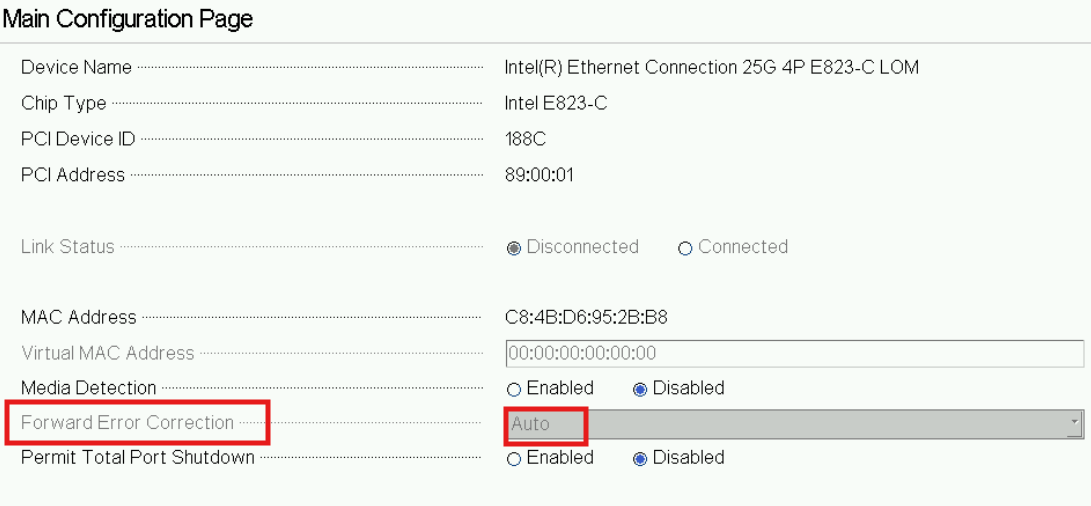Select the Disconnected Link Status radio button
1091x506 pixels.
click(514, 248)
